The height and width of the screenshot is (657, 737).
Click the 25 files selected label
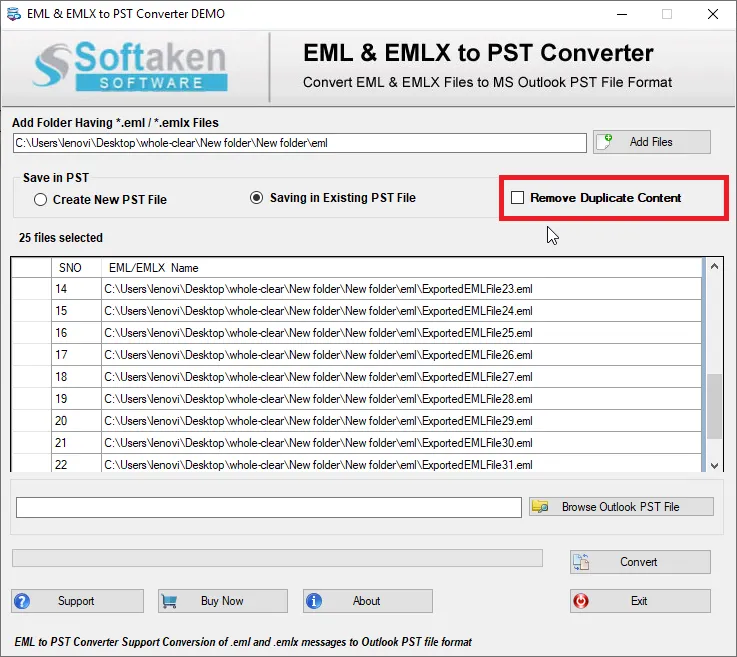pyautogui.click(x=61, y=238)
